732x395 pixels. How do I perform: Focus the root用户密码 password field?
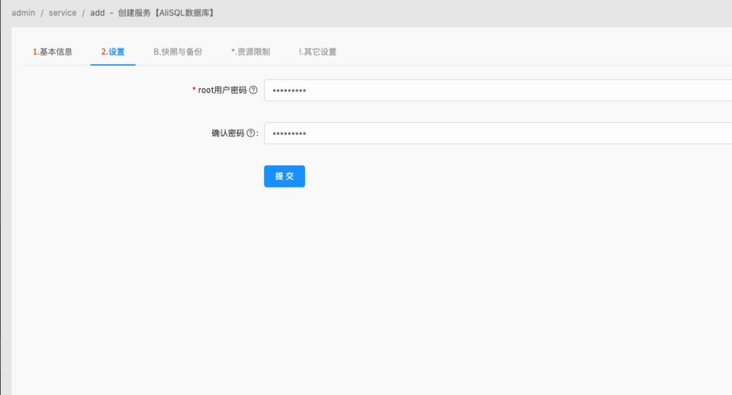point(498,90)
